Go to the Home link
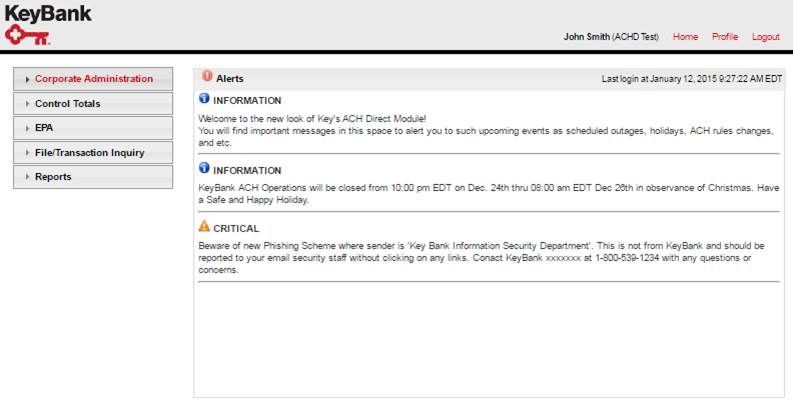This screenshot has height=401, width=793. 685,37
